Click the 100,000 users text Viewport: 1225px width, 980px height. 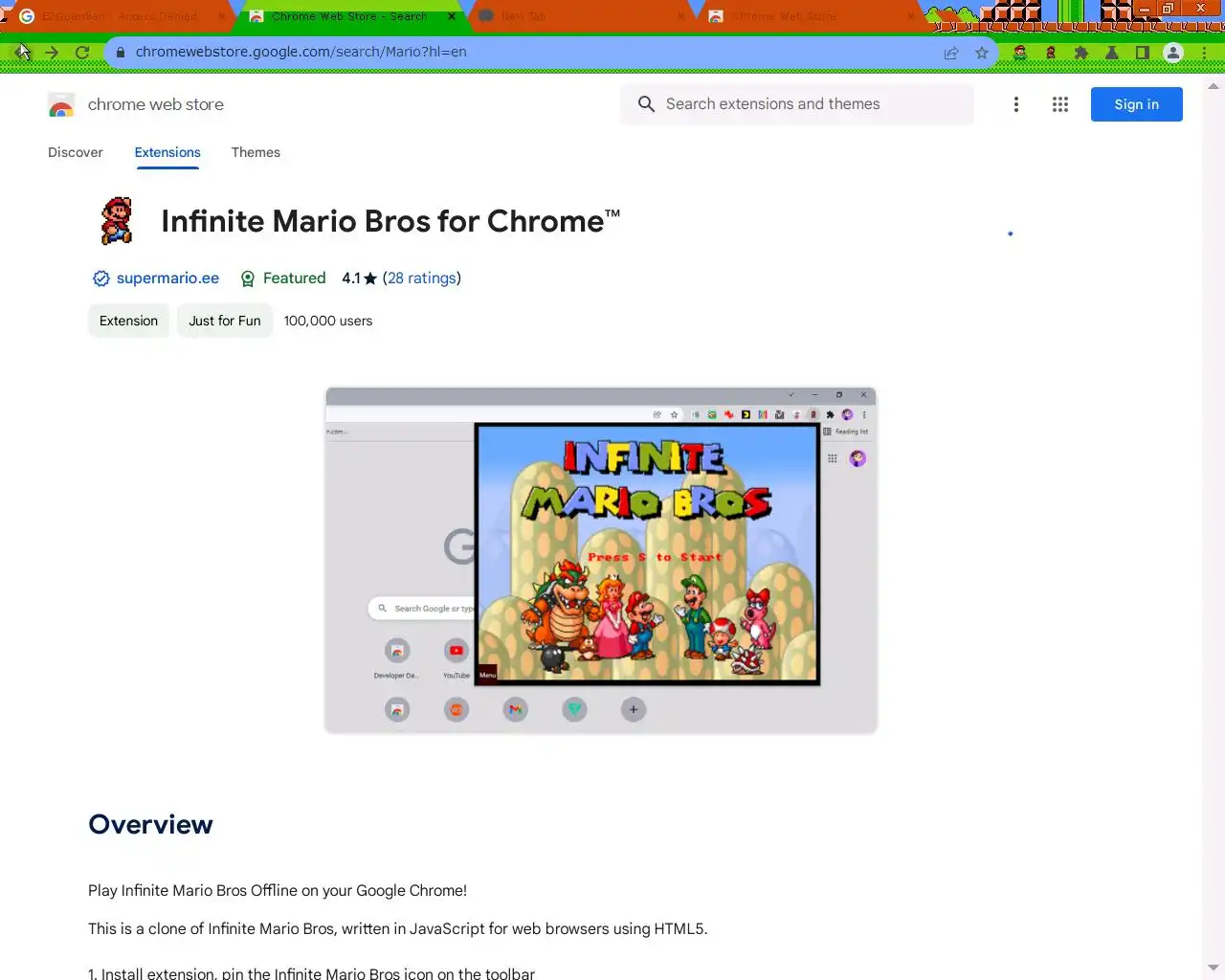point(328,321)
